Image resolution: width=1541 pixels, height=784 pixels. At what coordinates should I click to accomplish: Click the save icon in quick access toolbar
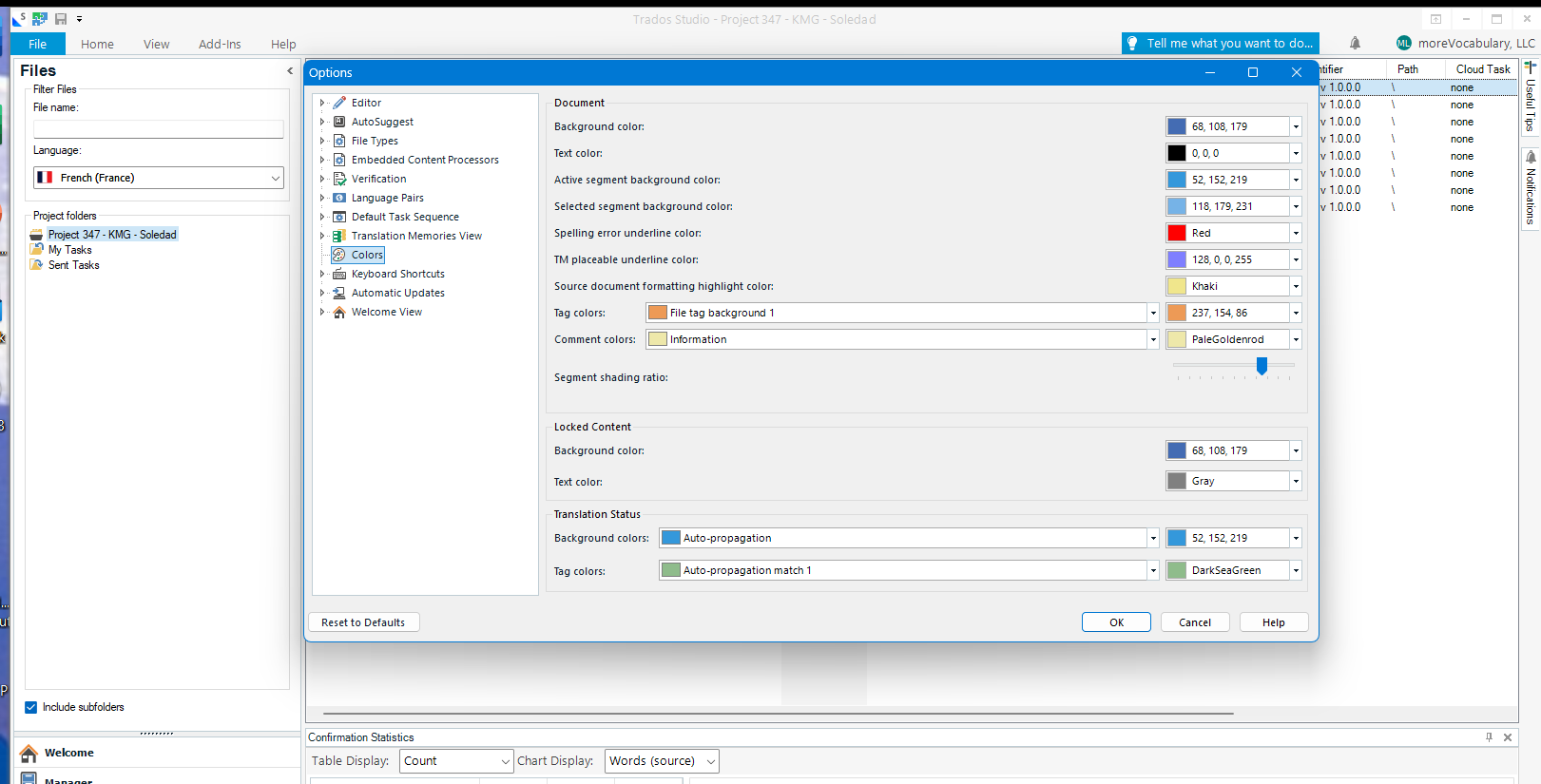(61, 18)
